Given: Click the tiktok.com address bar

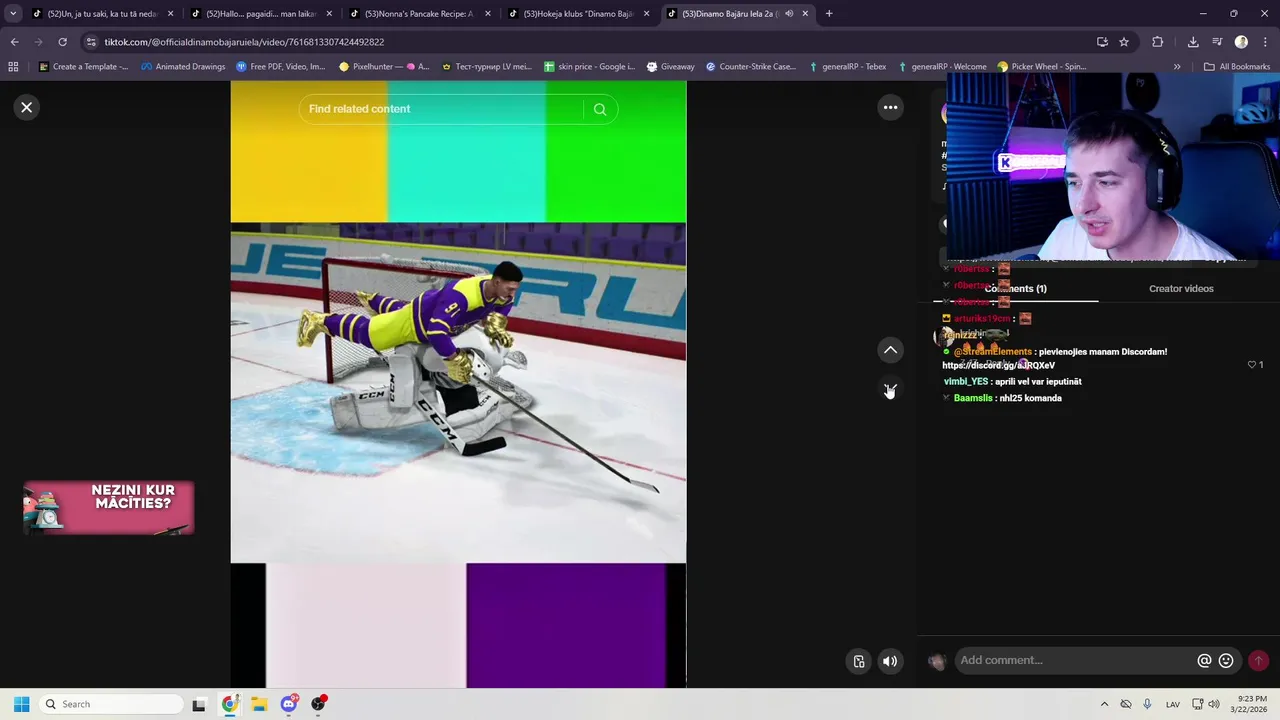Looking at the screenshot, I should click(590, 42).
